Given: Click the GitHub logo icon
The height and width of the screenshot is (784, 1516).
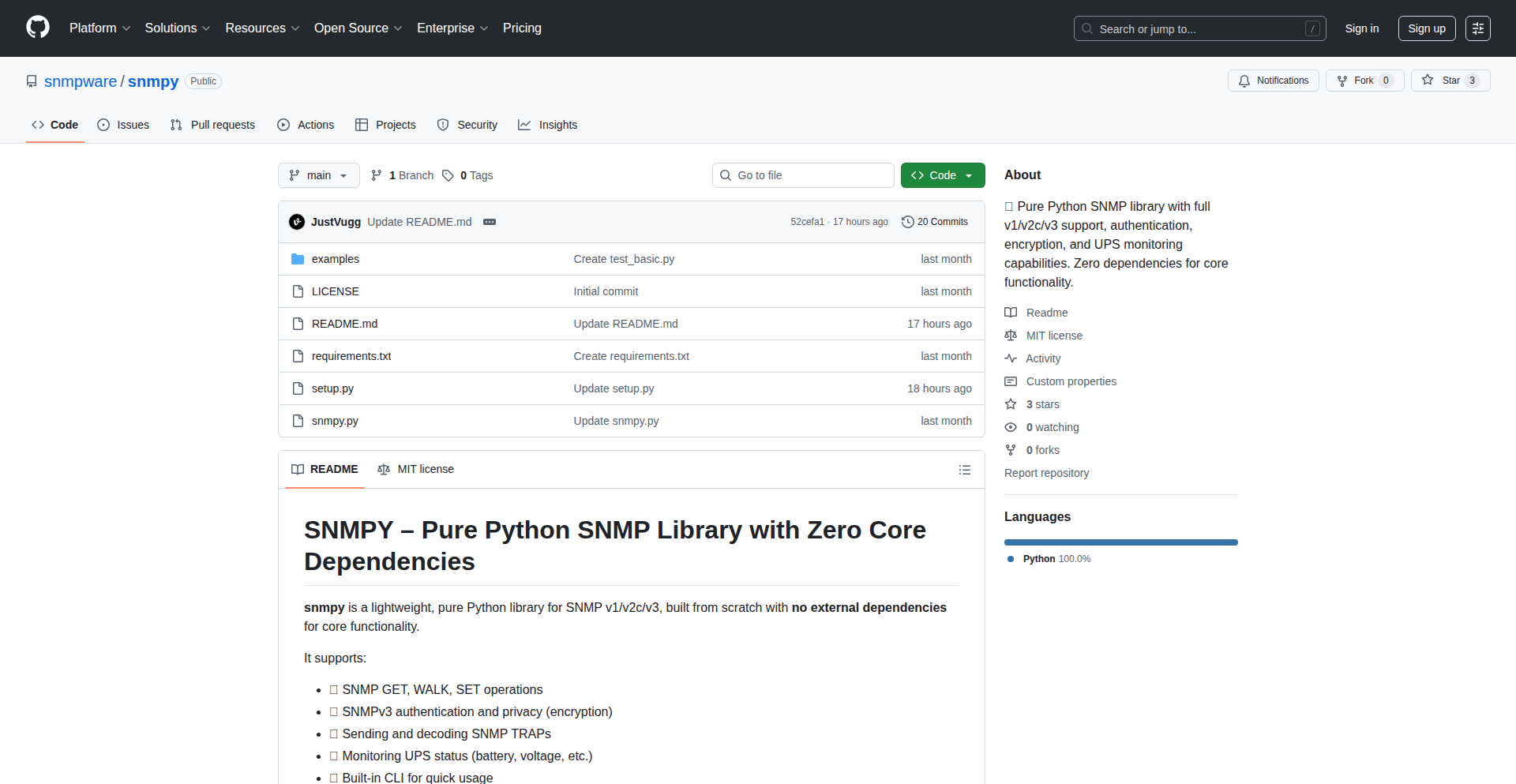Looking at the screenshot, I should [38, 28].
